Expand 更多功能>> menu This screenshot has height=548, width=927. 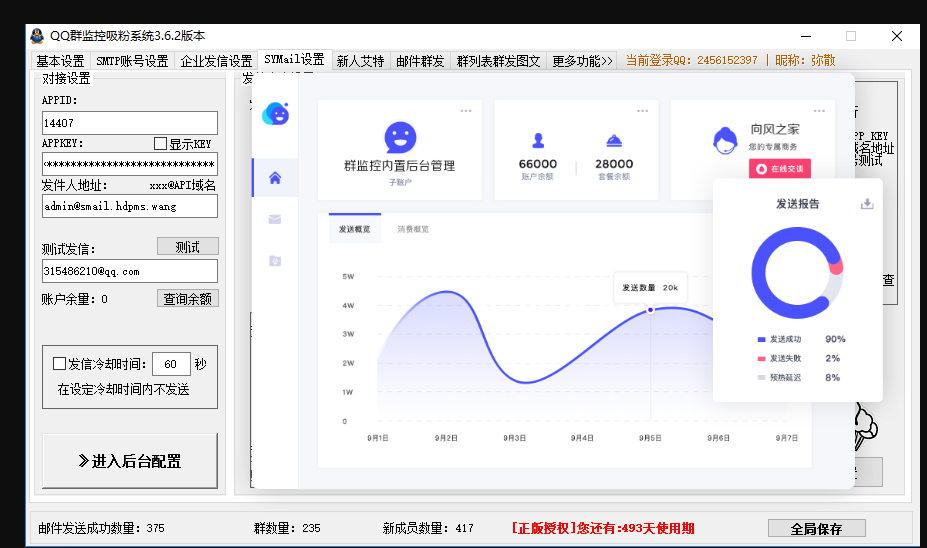coord(582,61)
